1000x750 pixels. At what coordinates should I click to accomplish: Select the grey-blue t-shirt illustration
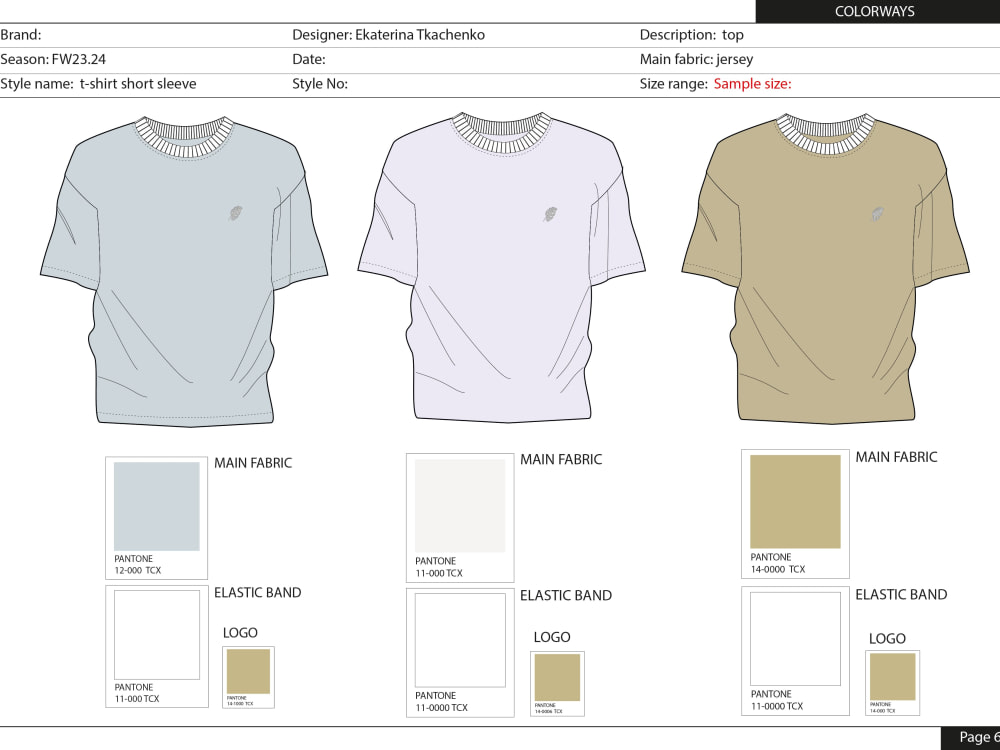coord(184,271)
